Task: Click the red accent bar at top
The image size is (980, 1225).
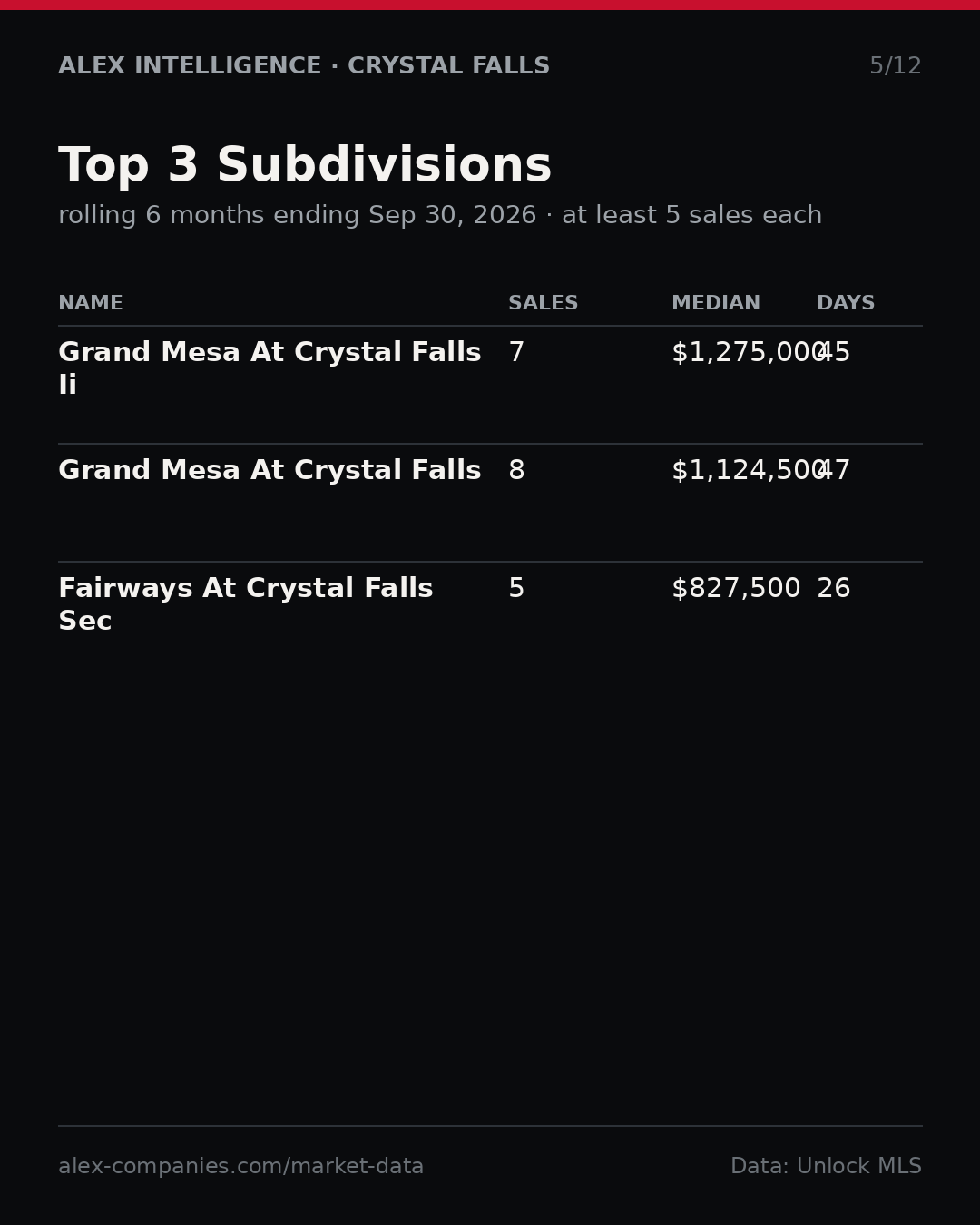Action: tap(490, 5)
